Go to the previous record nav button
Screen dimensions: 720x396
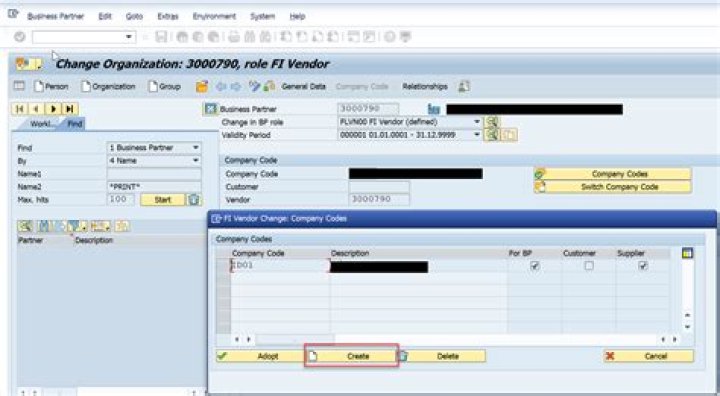tap(36, 109)
